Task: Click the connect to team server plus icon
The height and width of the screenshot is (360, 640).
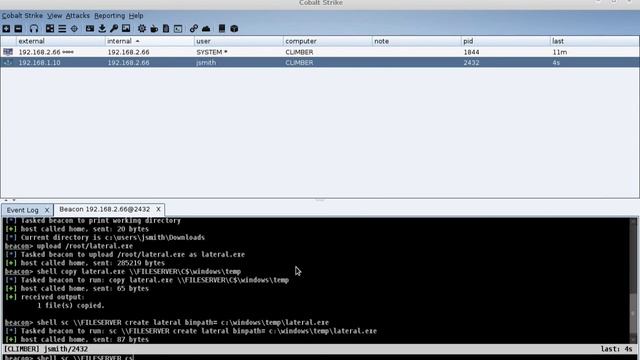Action: (6, 29)
